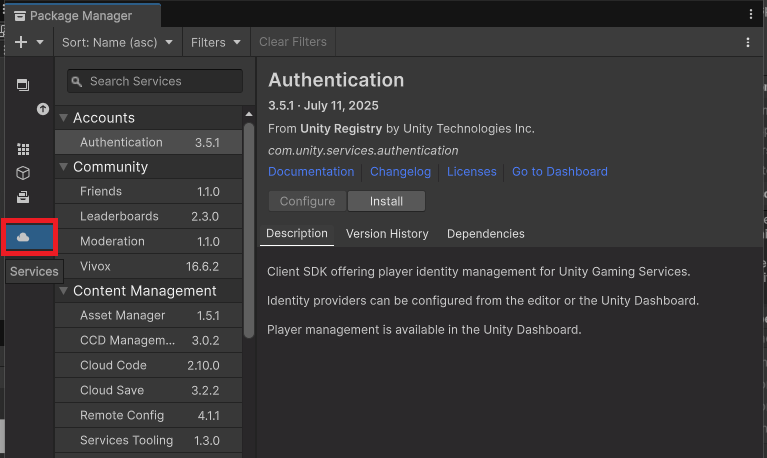767x458 pixels.
Task: Click the package list scrollbar up arrow
Action: (249, 114)
